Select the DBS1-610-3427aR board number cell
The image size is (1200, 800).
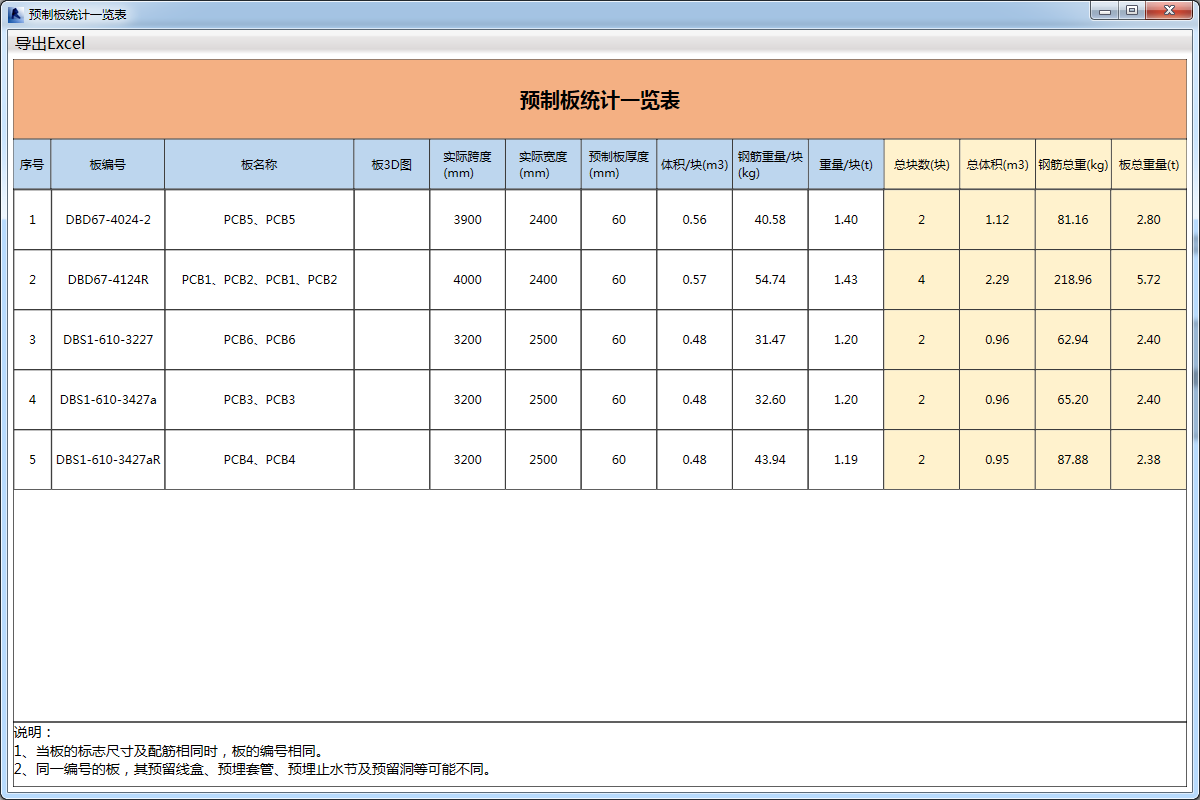pyautogui.click(x=108, y=460)
